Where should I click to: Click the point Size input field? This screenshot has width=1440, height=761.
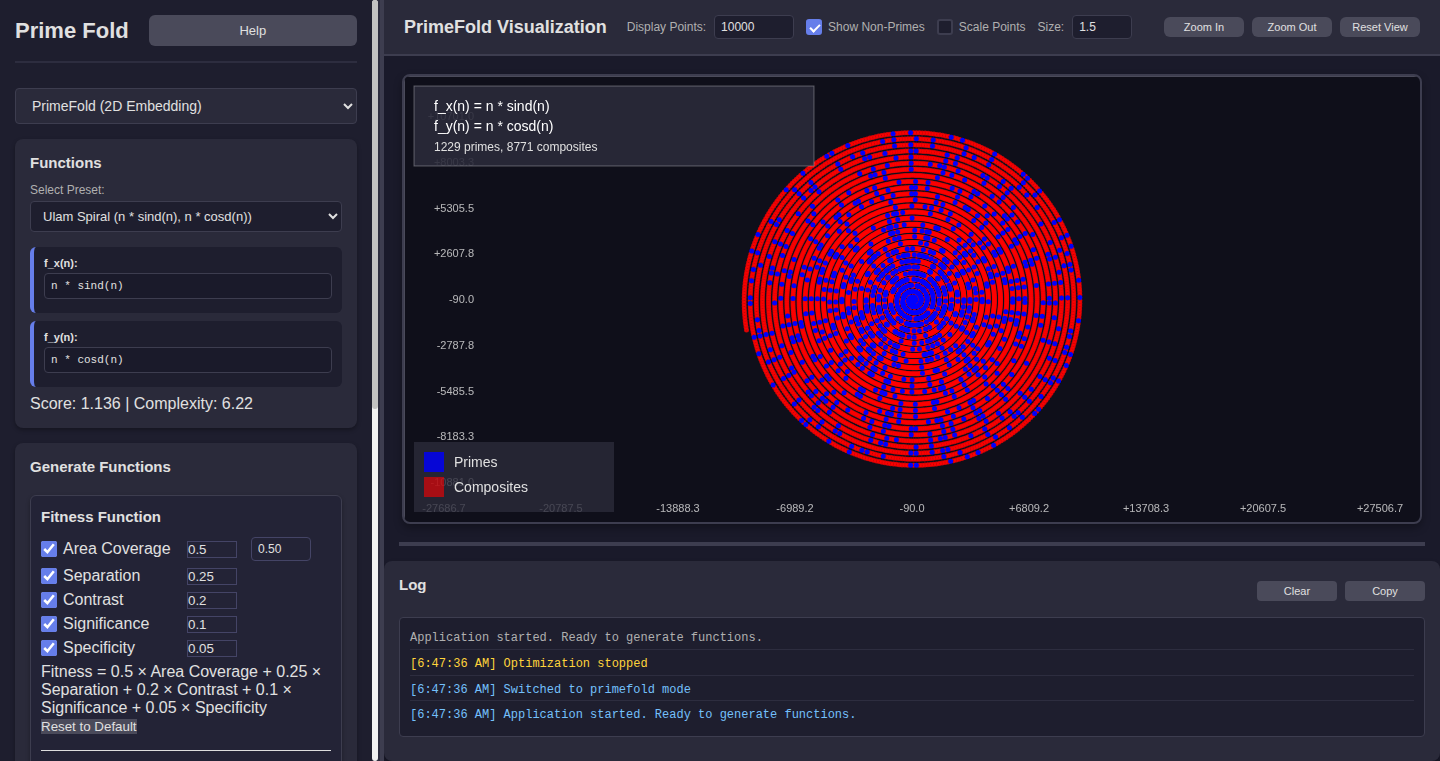1102,27
